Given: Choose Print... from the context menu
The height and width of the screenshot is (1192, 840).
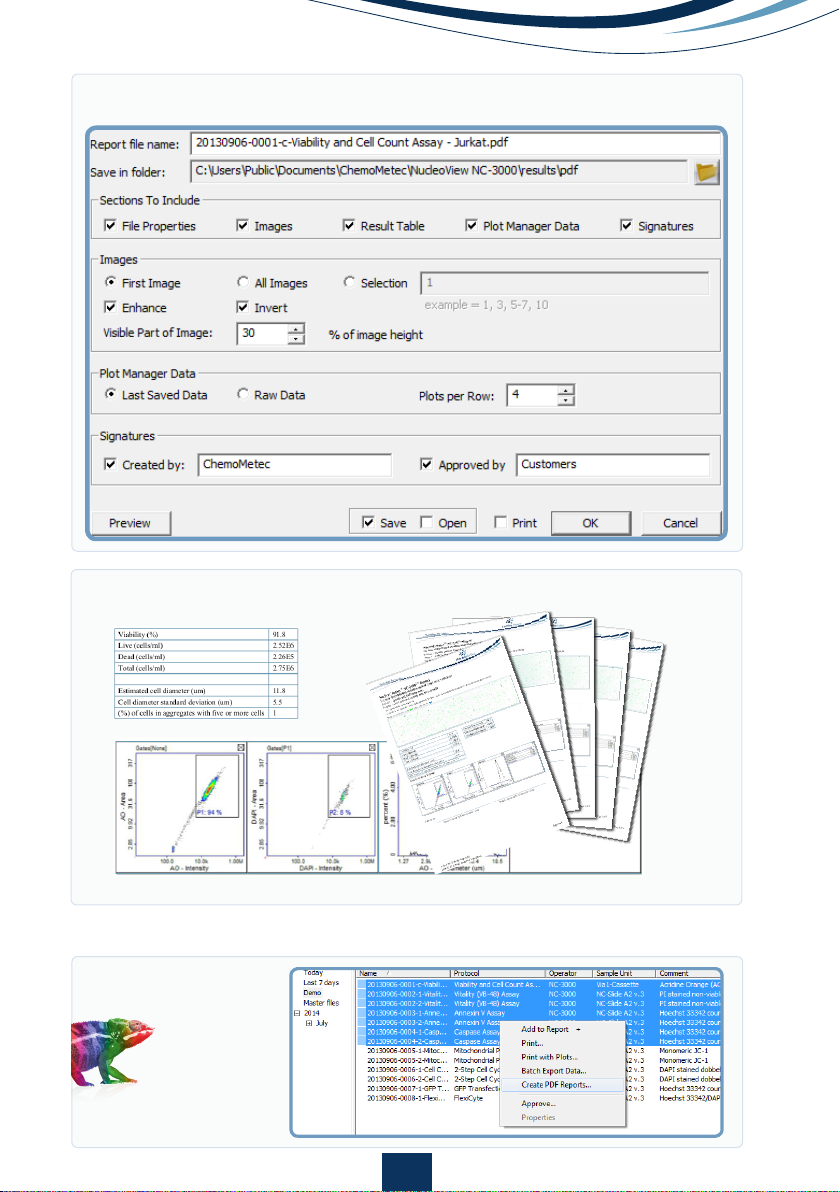Looking at the screenshot, I should [562, 1043].
